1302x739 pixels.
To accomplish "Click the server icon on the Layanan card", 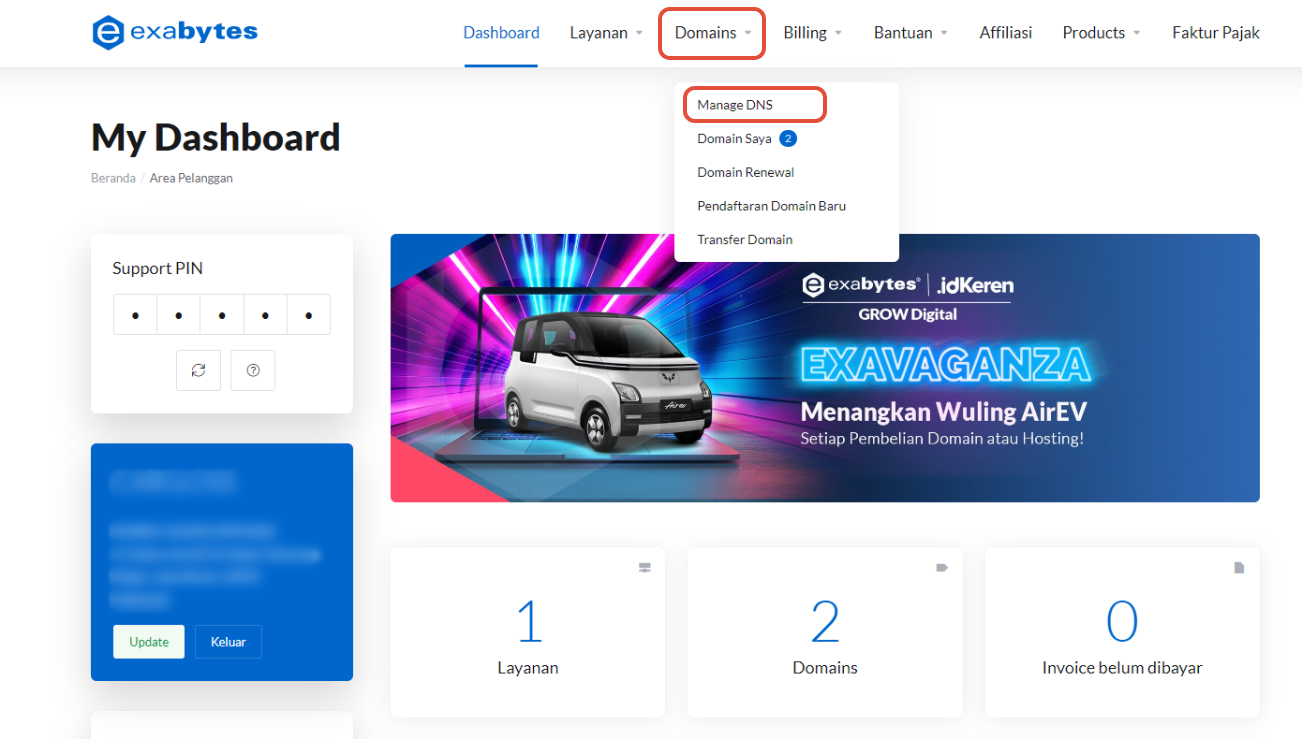I will click(x=645, y=567).
